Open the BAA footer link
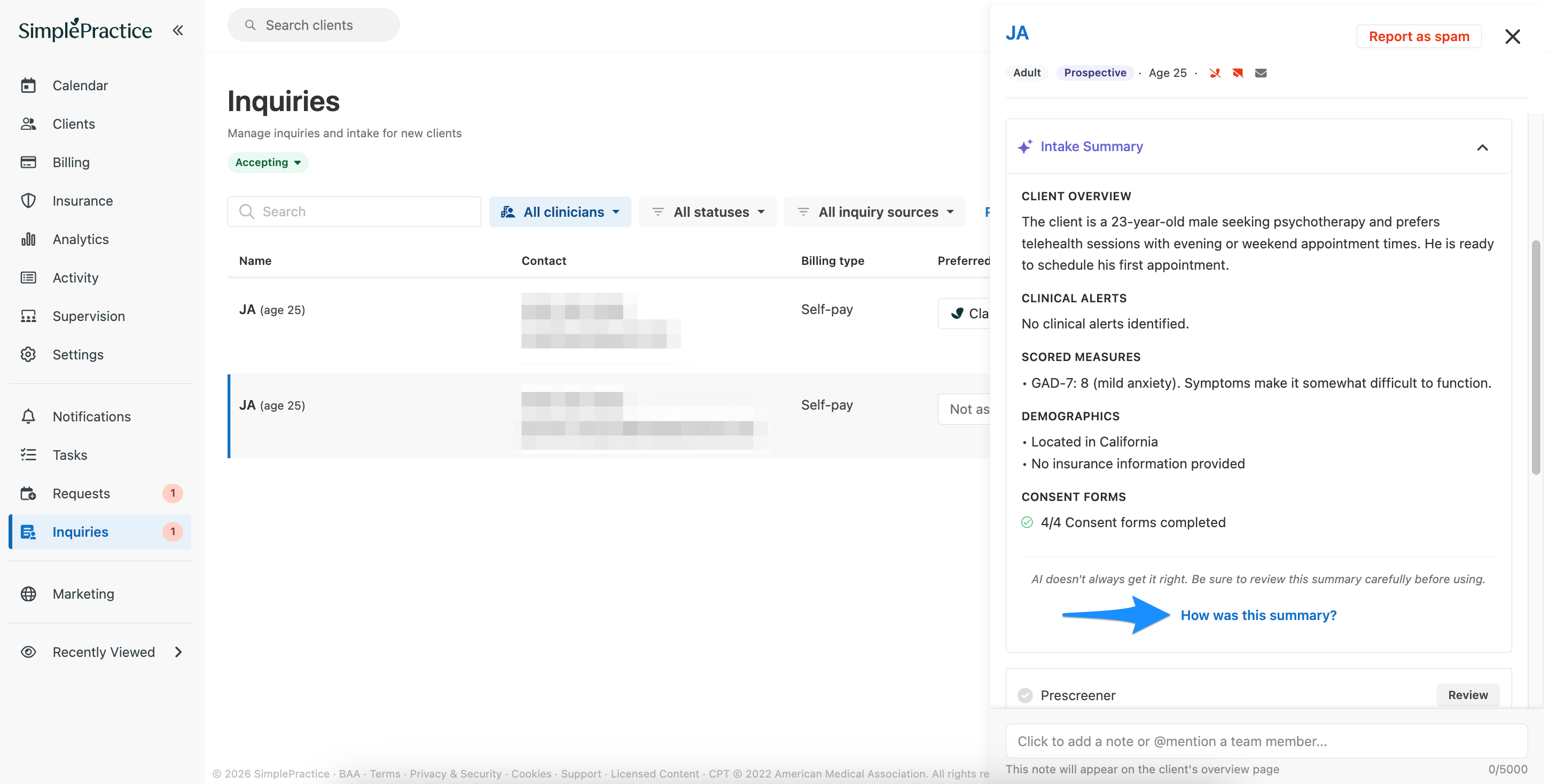 pos(349,774)
